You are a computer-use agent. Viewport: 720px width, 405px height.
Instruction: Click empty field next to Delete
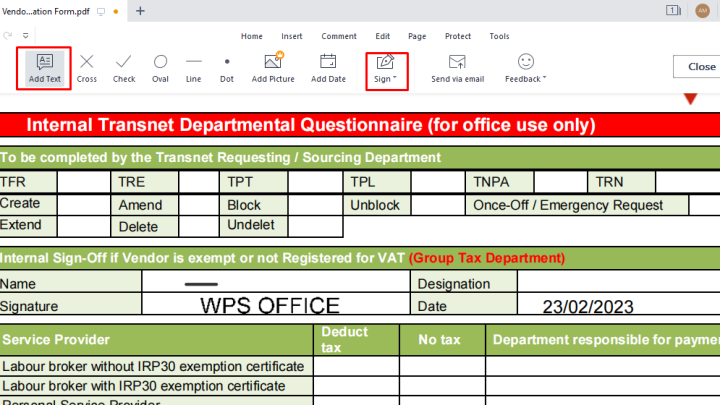pyautogui.click(x=198, y=226)
